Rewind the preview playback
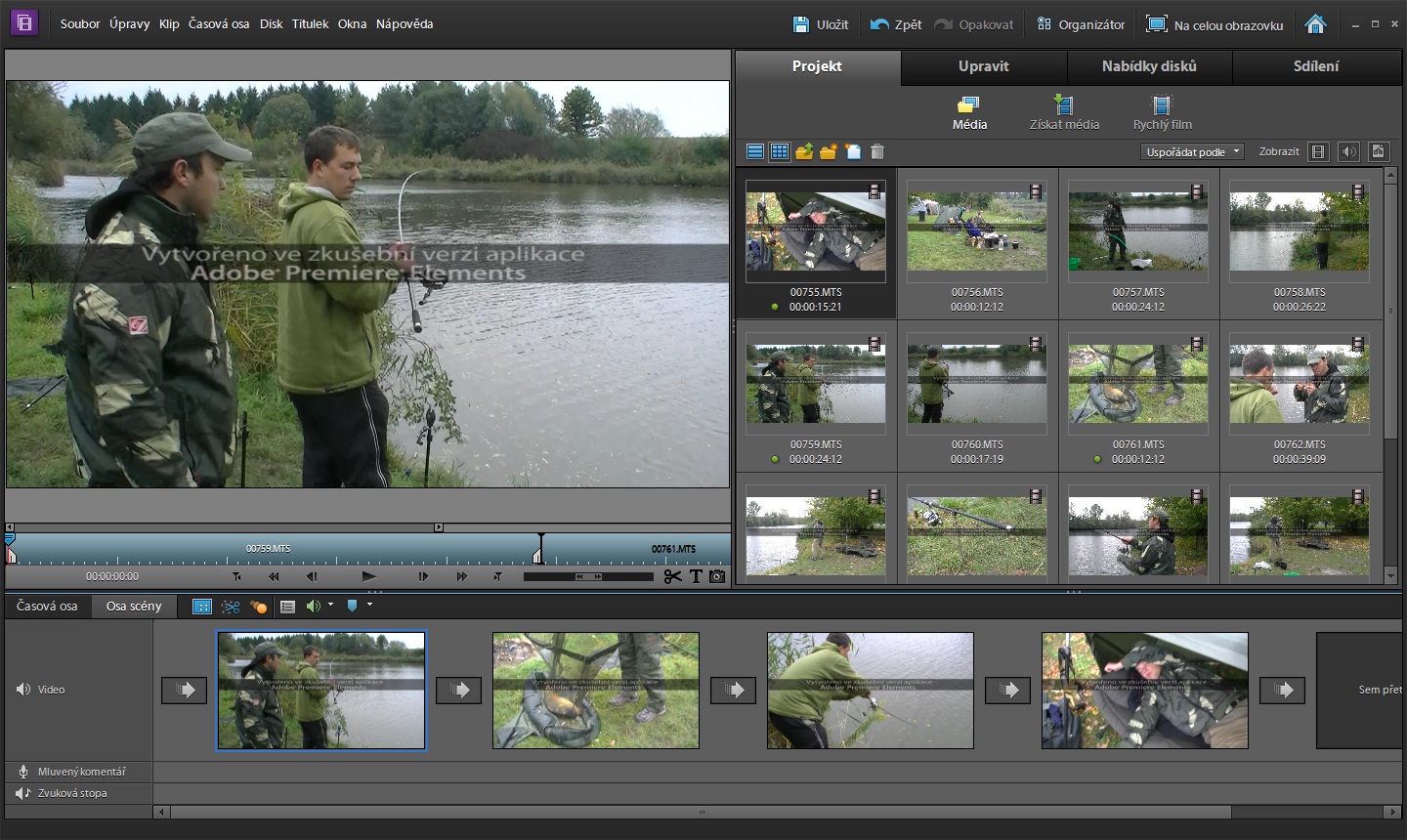The image size is (1407, 840). click(275, 576)
